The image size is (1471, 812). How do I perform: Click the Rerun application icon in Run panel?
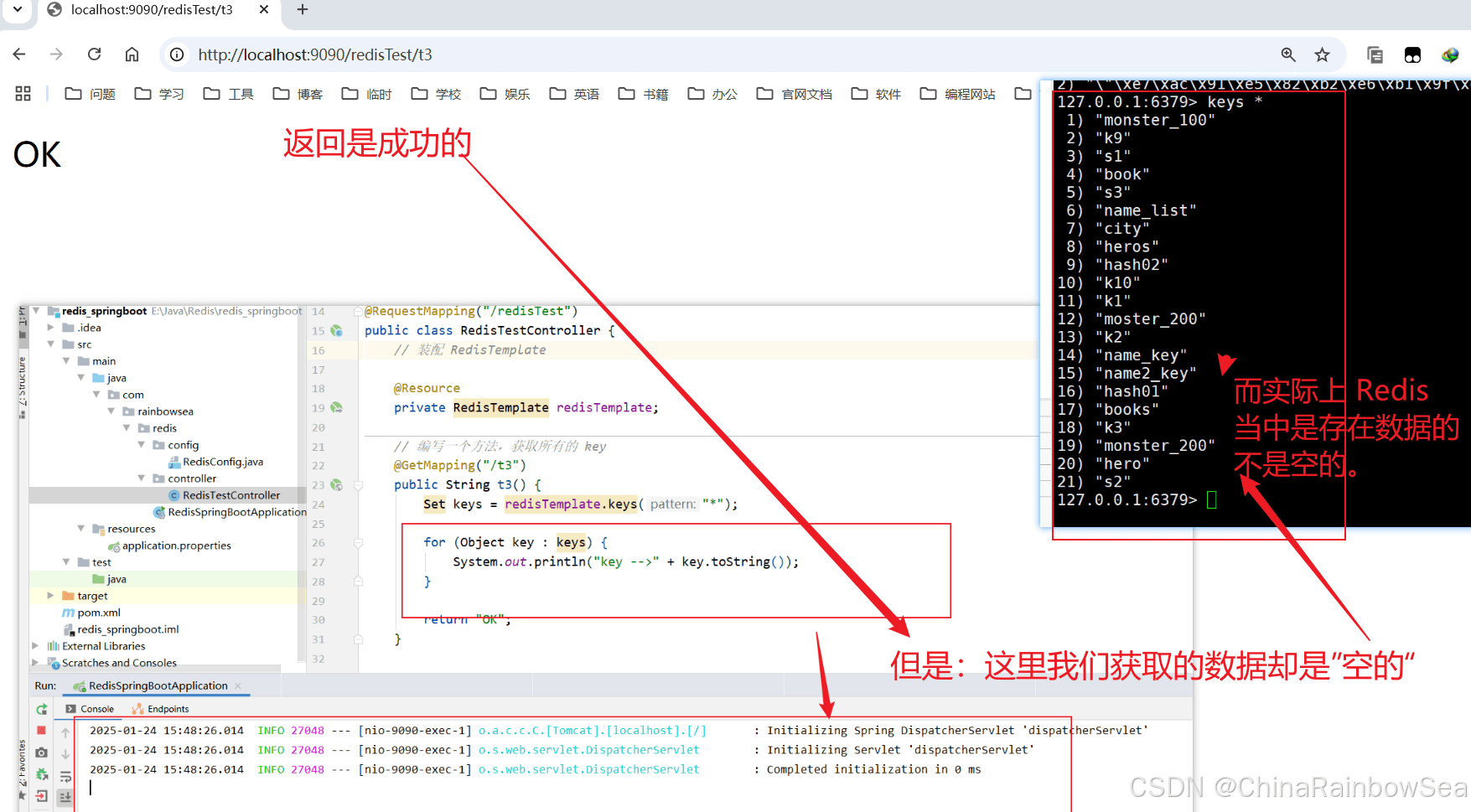41,709
